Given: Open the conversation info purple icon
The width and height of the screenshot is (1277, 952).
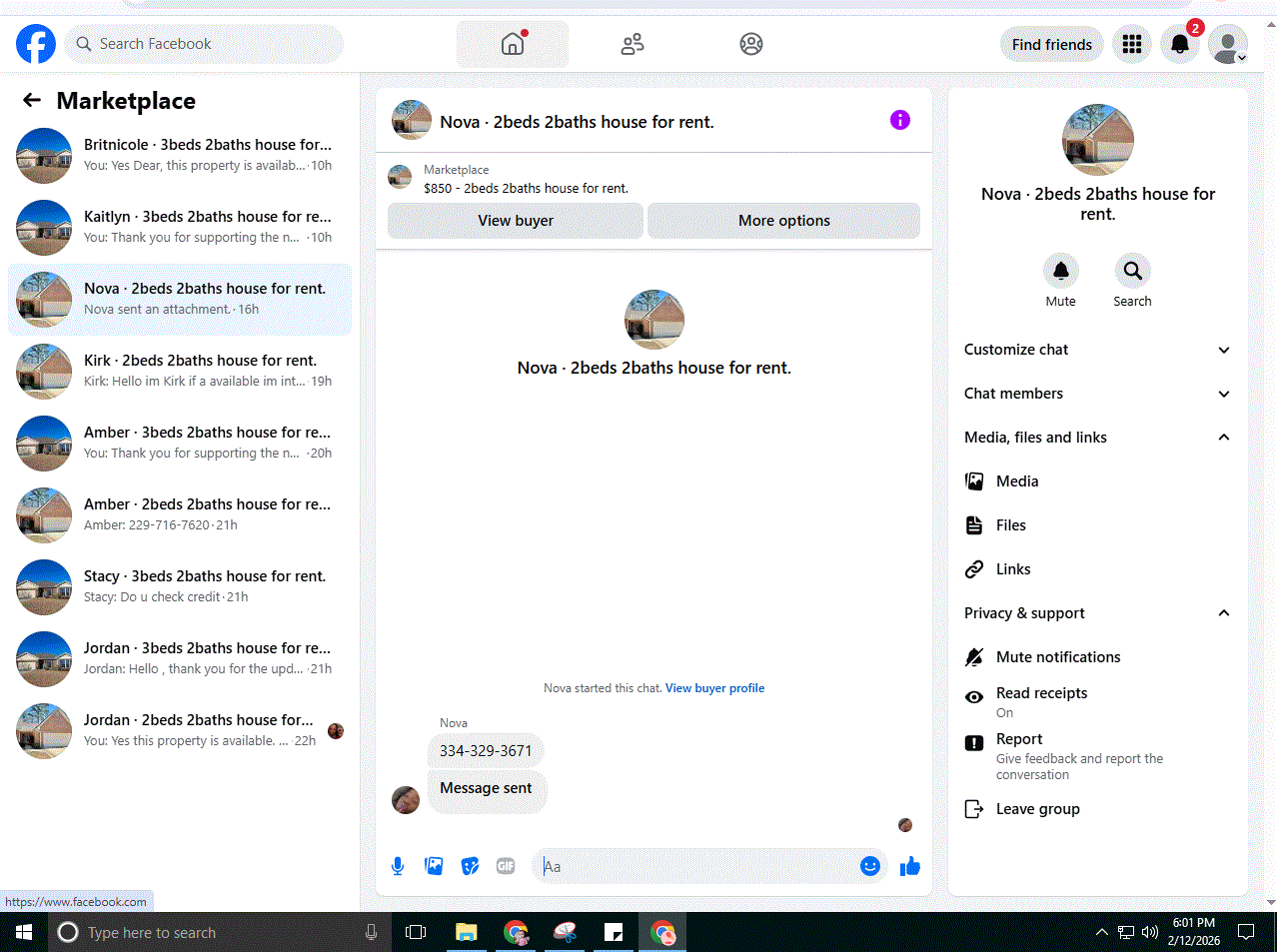Looking at the screenshot, I should [x=900, y=120].
